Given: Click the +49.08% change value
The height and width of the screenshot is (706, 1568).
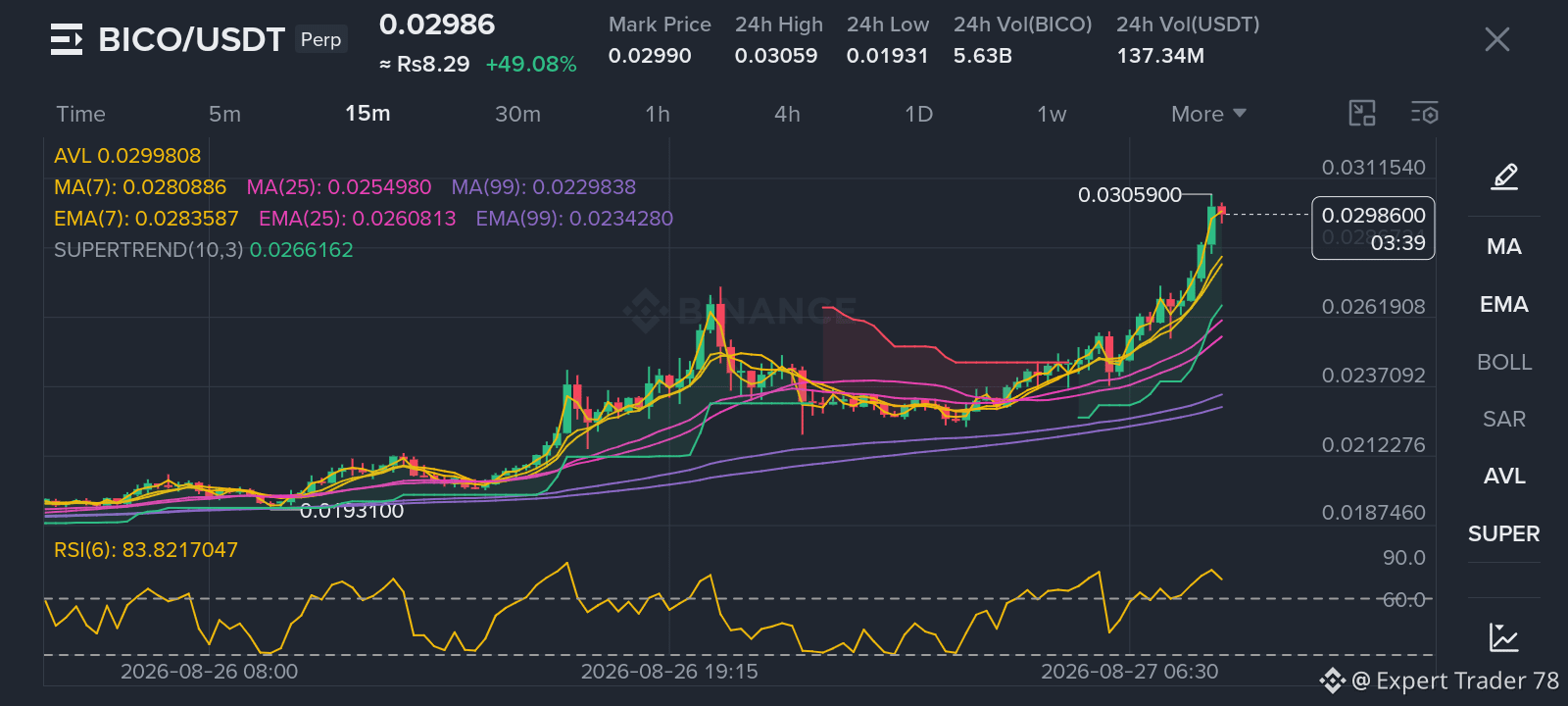Looking at the screenshot, I should 531,65.
